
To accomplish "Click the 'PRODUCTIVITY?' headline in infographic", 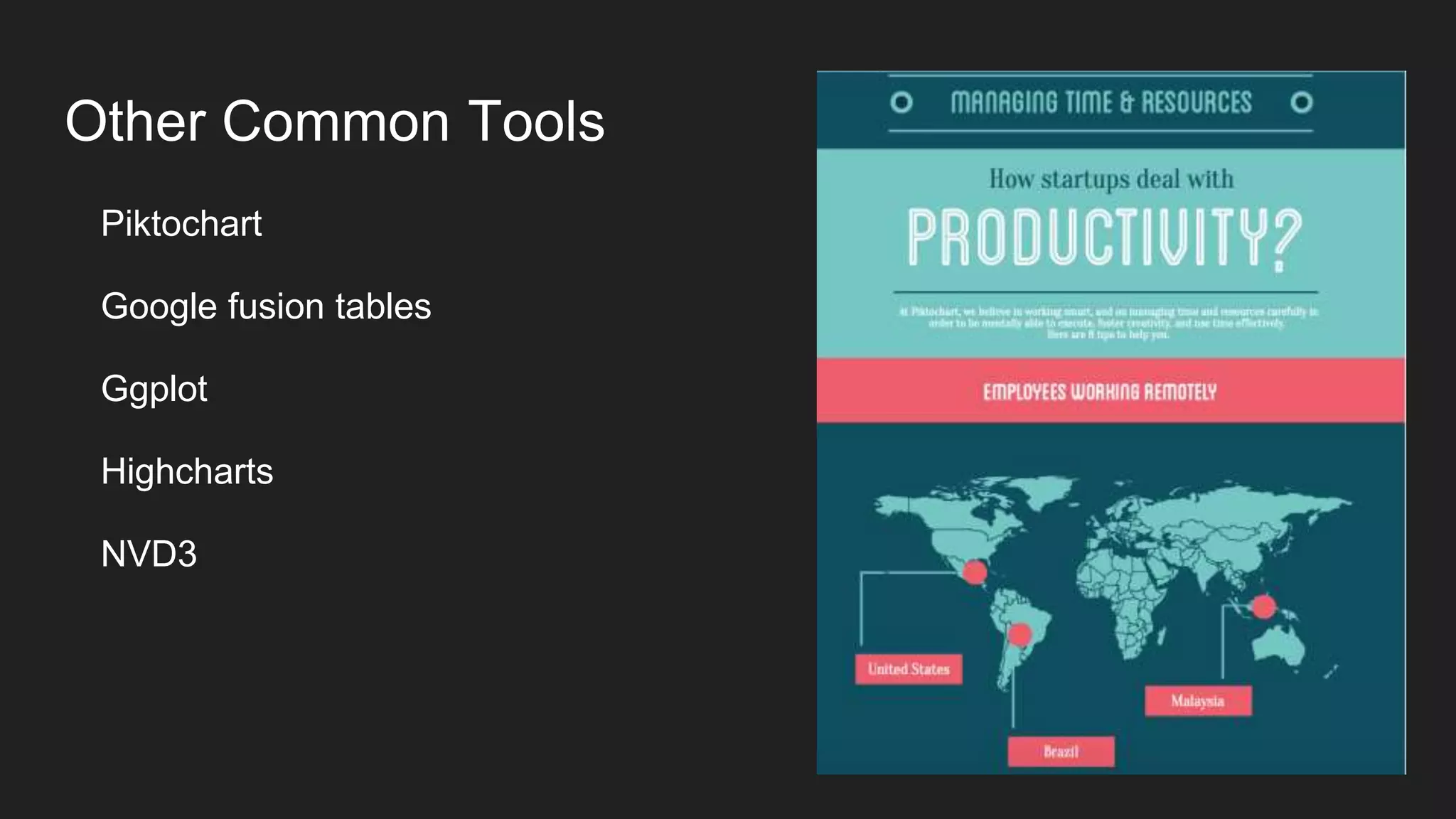I will tap(1105, 238).
